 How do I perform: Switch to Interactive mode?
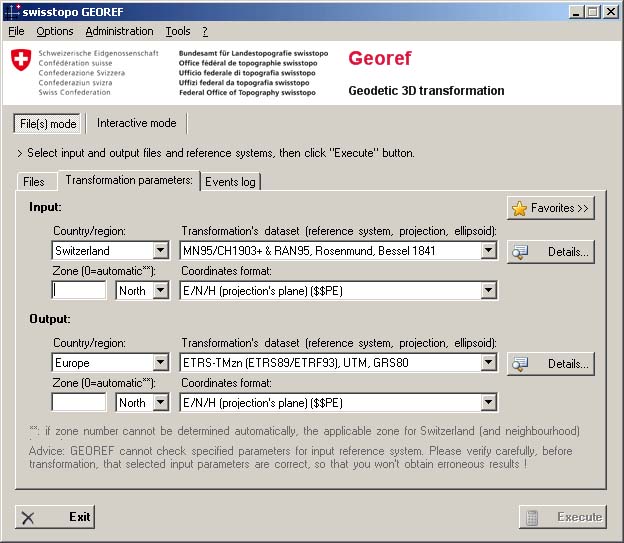[x=136, y=123]
